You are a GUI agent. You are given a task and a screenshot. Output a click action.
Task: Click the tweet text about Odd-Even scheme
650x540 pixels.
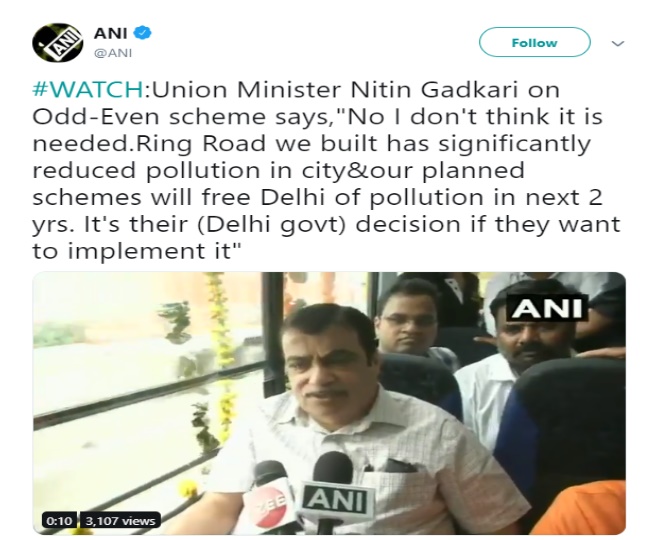(x=326, y=170)
